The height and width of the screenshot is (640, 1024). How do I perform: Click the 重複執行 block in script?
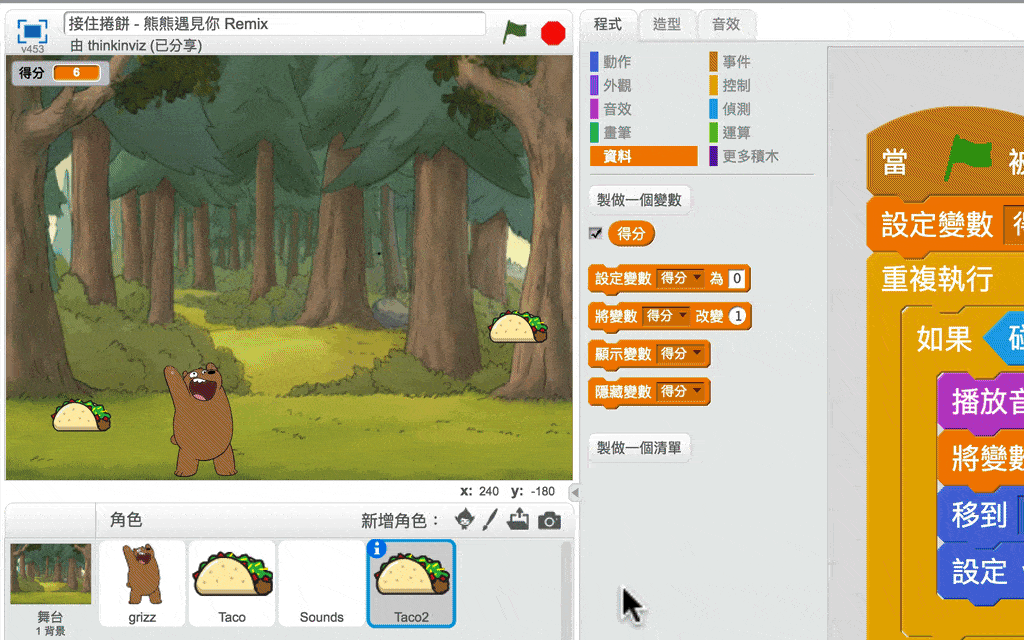pos(937,279)
